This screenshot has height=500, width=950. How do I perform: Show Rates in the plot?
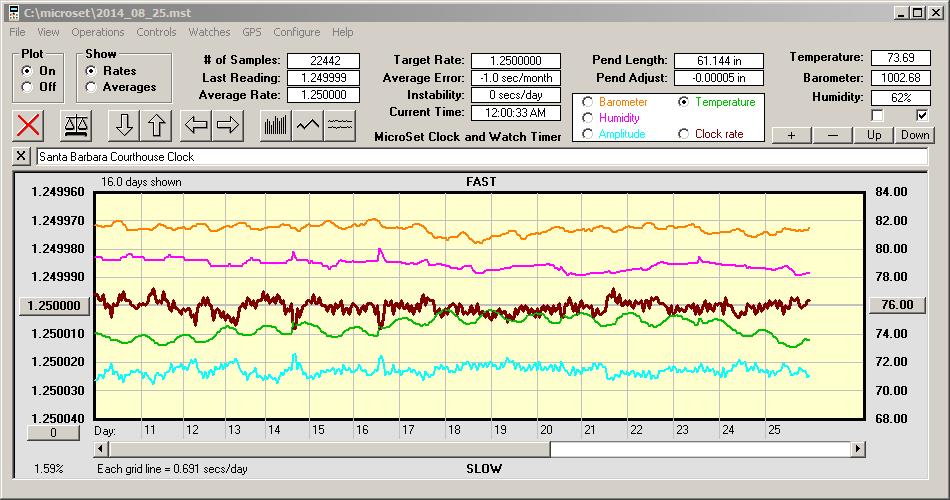(x=91, y=71)
